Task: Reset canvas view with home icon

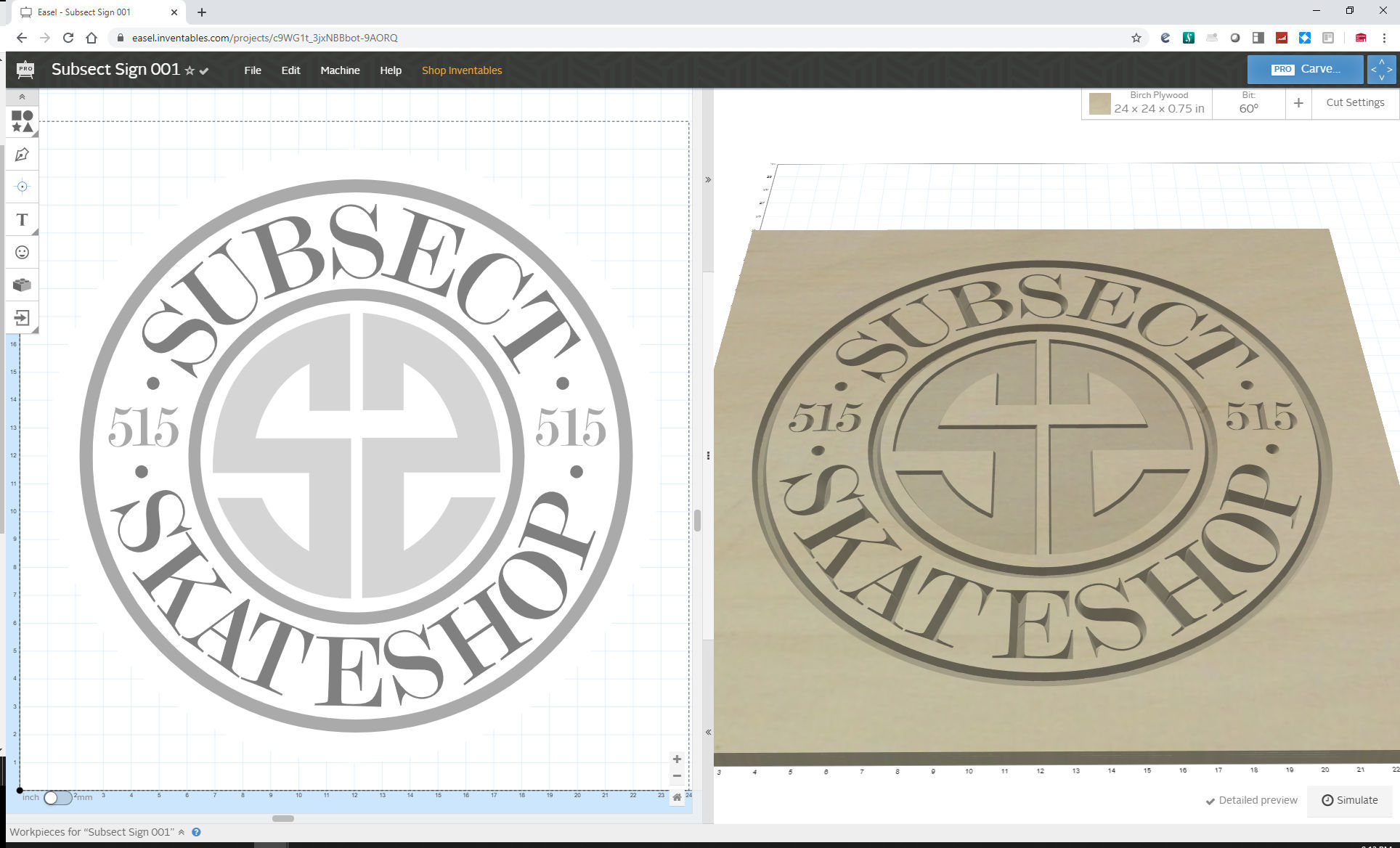Action: click(677, 797)
